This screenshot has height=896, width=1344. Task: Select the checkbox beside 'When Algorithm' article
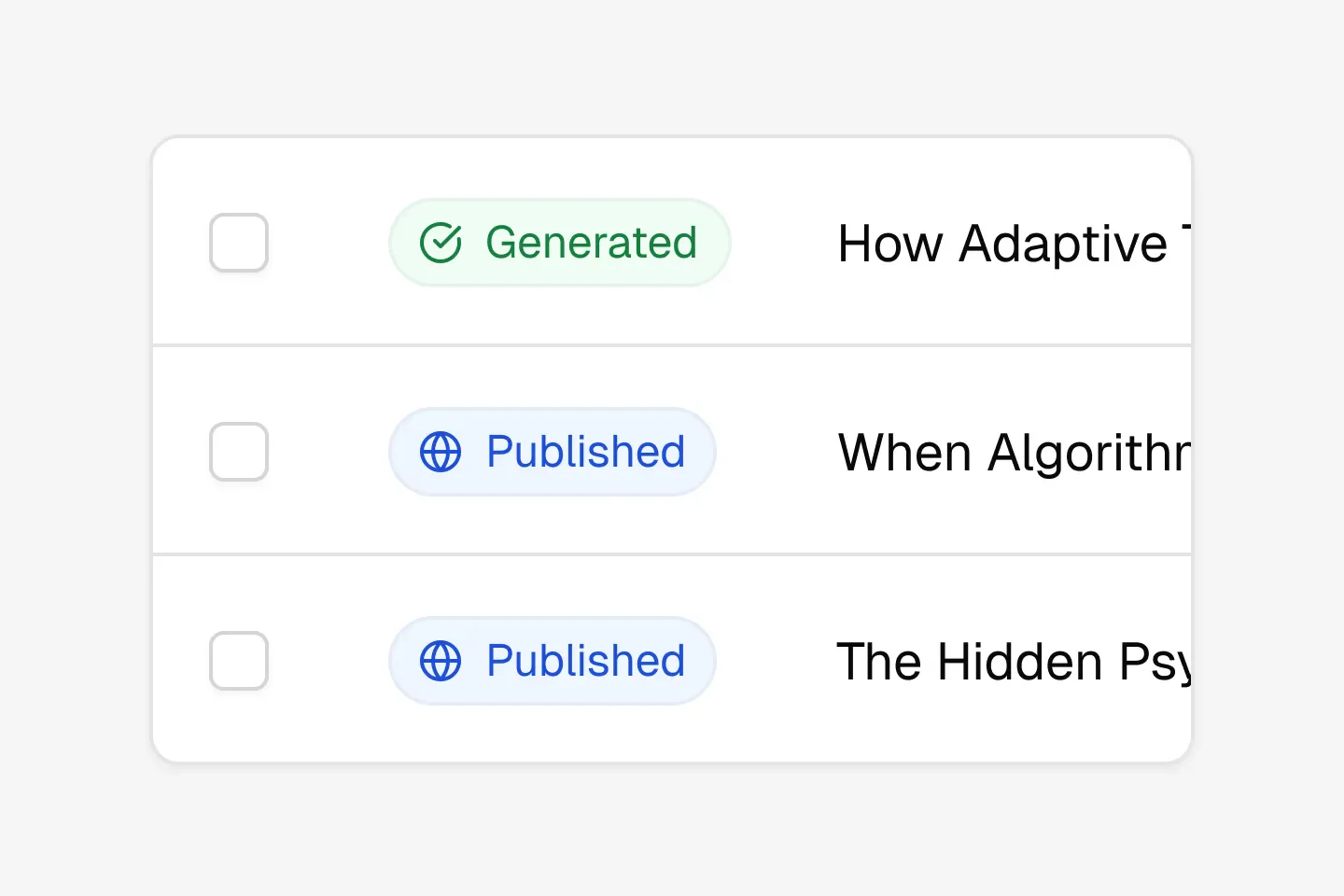239,452
